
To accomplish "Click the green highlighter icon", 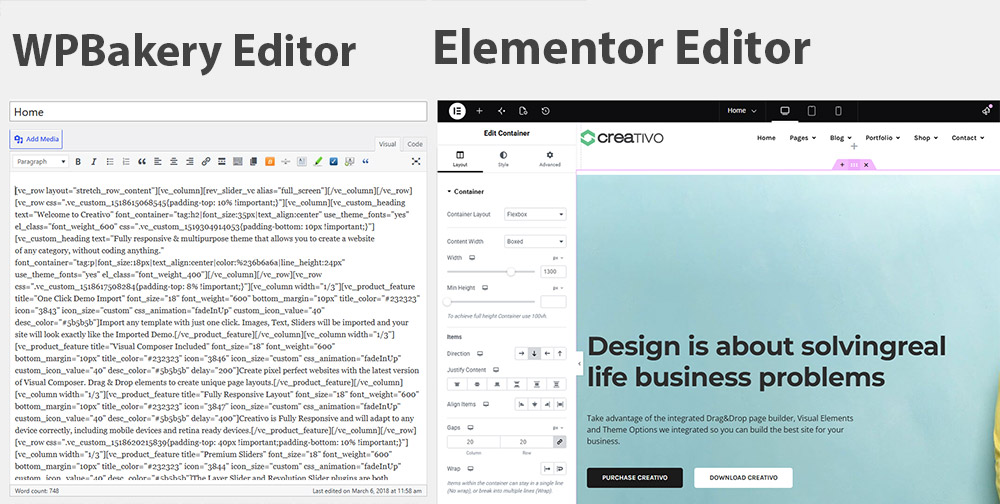I will pyautogui.click(x=318, y=162).
